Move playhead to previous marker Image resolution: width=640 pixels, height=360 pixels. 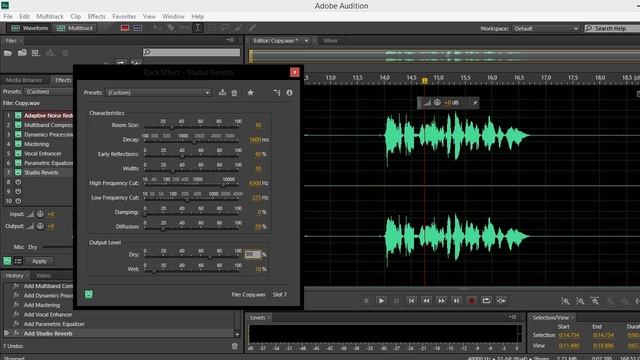click(411, 300)
